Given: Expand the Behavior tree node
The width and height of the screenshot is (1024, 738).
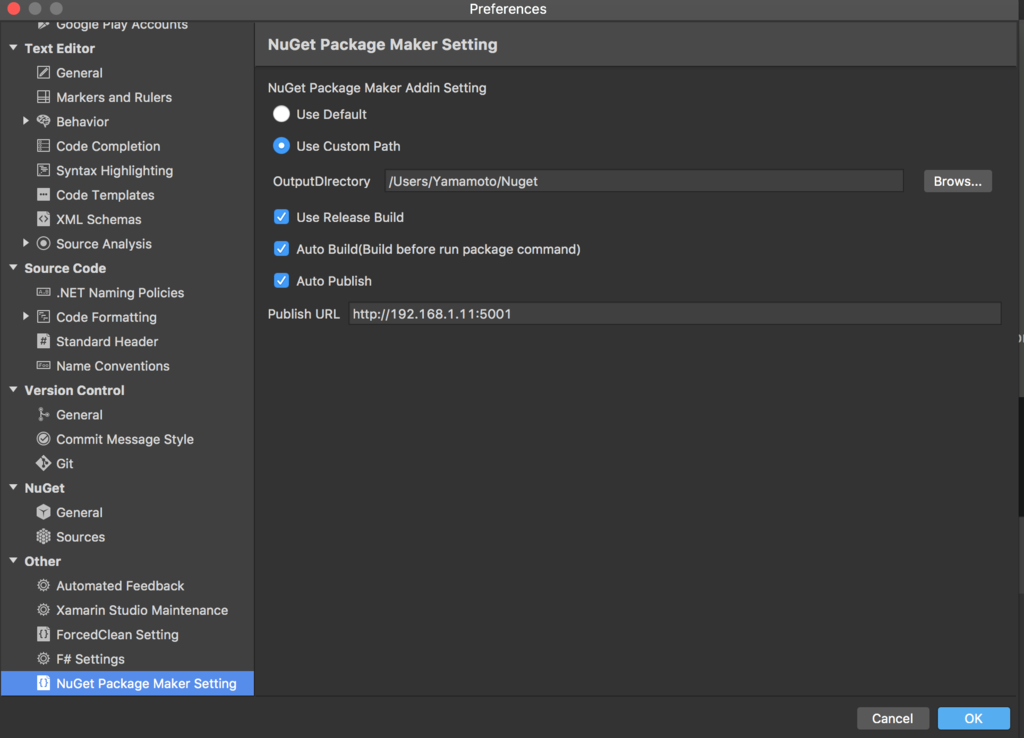Looking at the screenshot, I should pos(26,122).
